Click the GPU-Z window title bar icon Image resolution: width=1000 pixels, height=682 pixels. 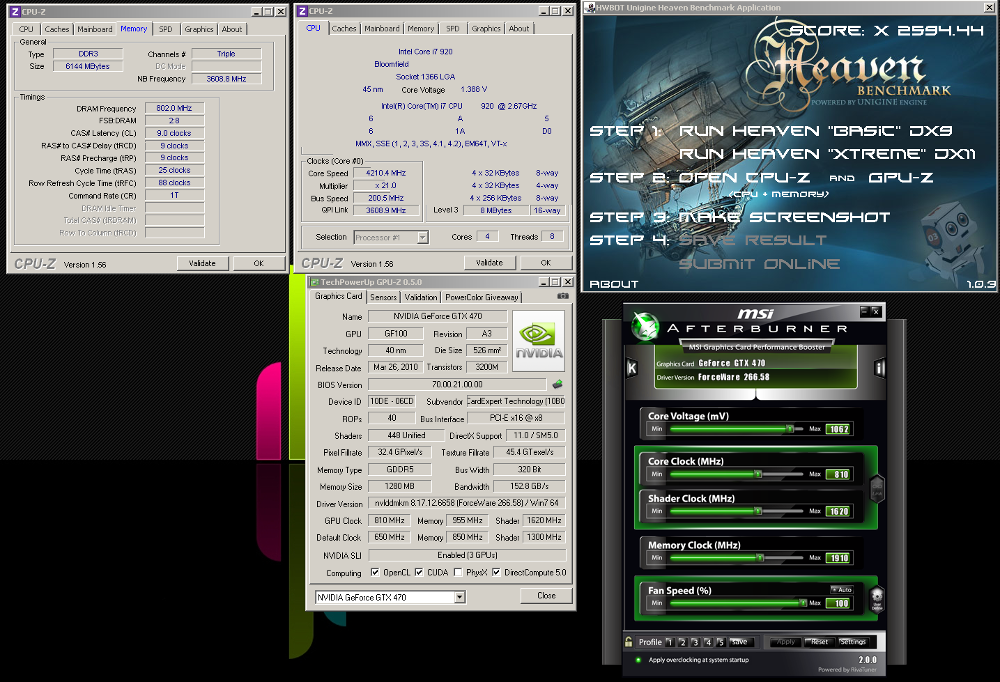click(x=314, y=282)
